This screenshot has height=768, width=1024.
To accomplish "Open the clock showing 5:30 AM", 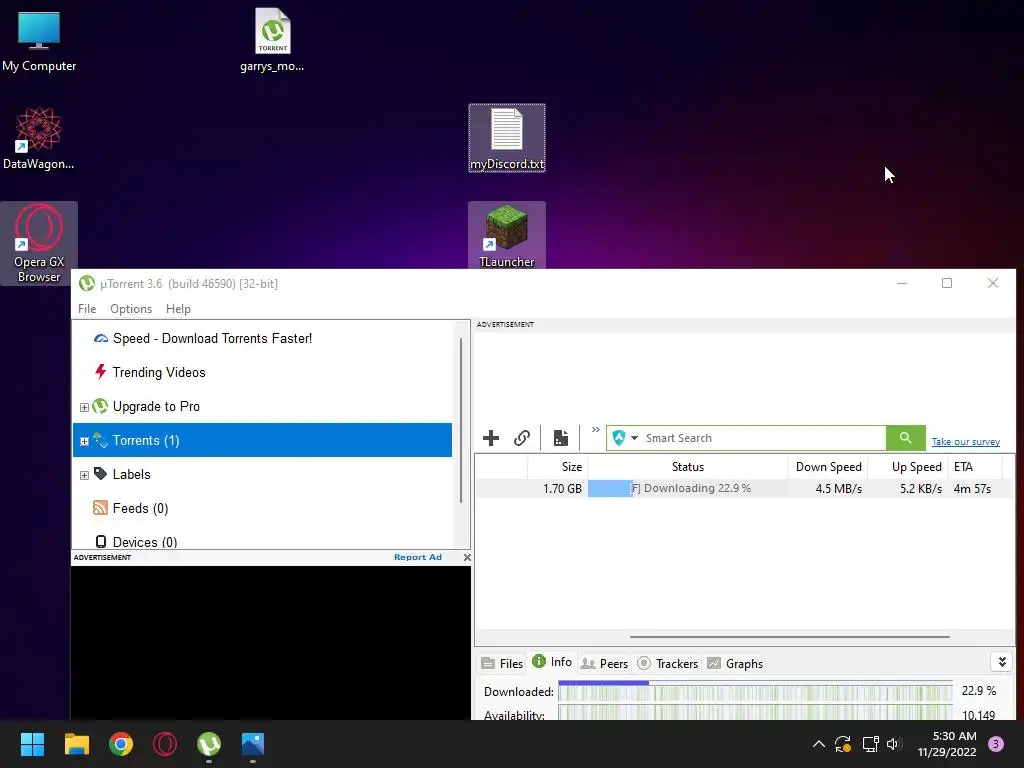I will pyautogui.click(x=947, y=744).
